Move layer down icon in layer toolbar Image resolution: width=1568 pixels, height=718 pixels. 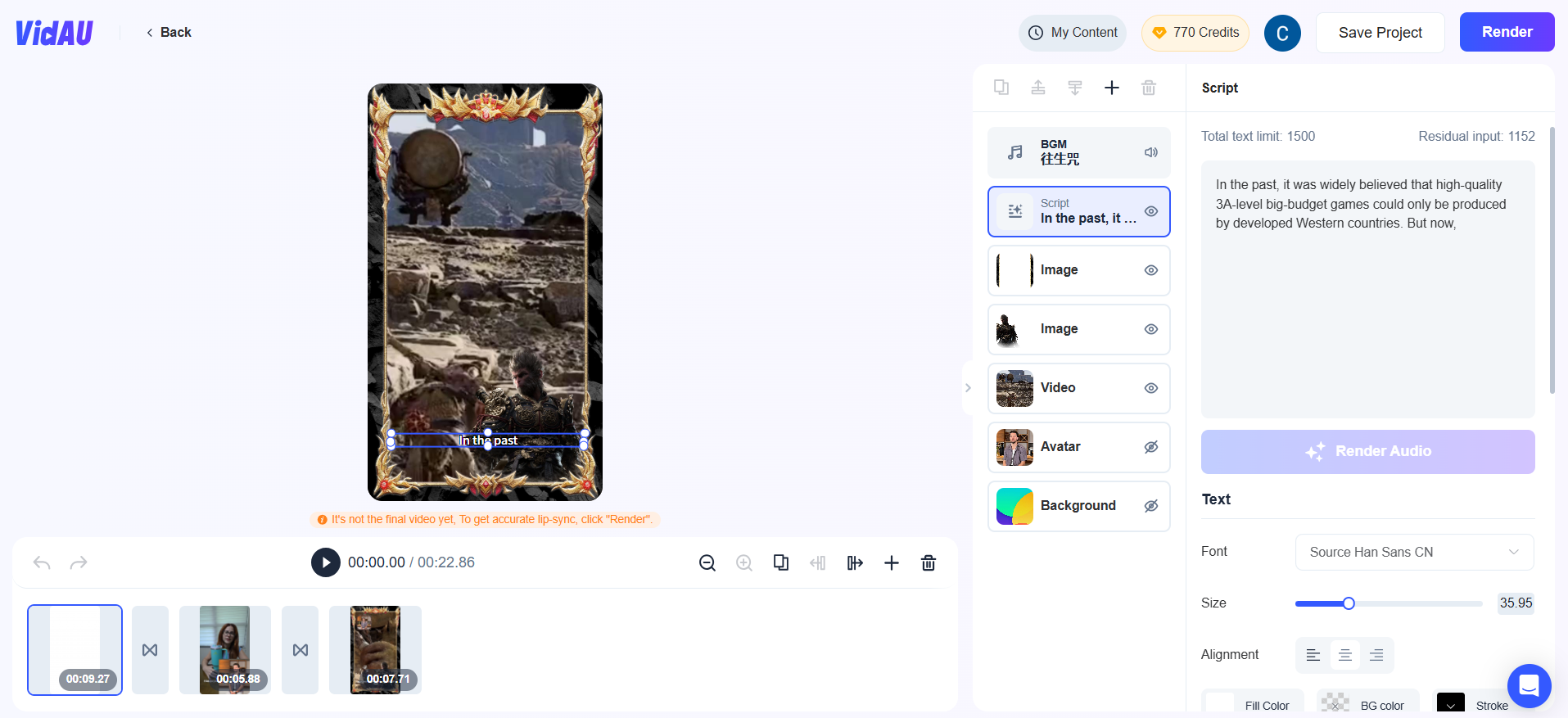click(1075, 88)
